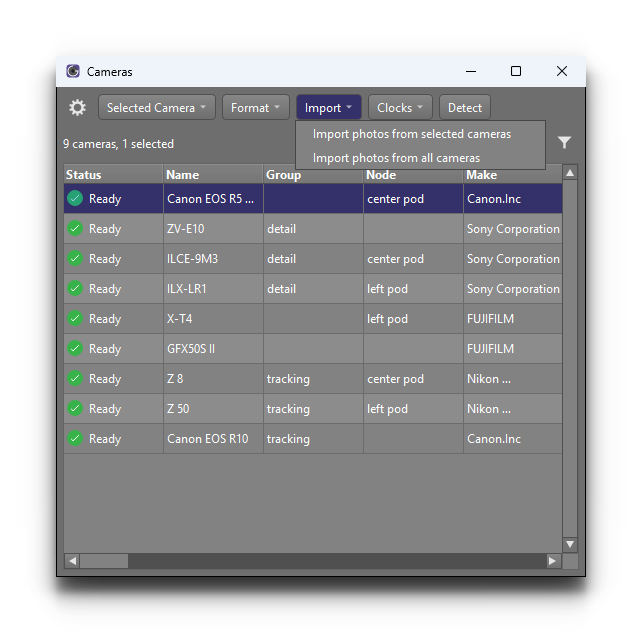The height and width of the screenshot is (633, 642).
Task: Click the green check icon for Z 50
Action: click(x=75, y=408)
